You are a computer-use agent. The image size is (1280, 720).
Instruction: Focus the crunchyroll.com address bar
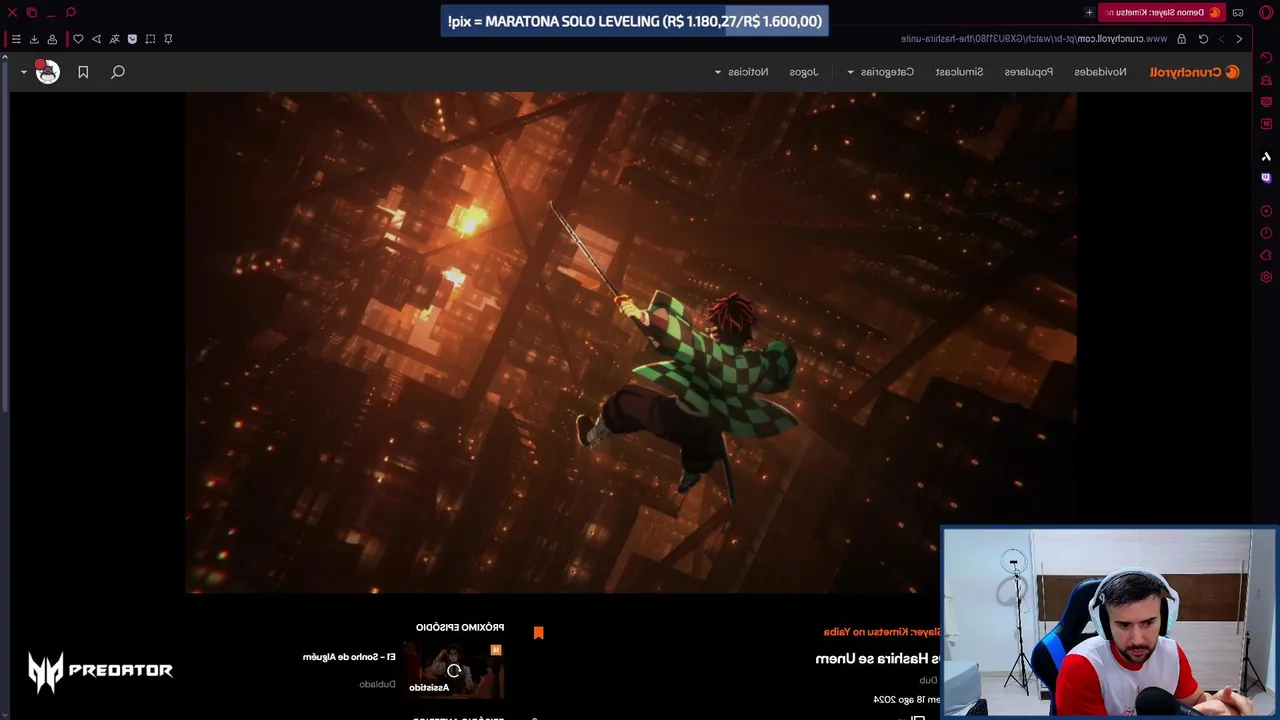[x=1033, y=39]
